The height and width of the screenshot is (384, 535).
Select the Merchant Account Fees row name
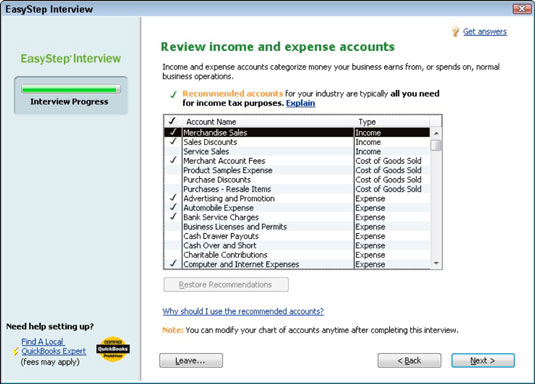tap(224, 161)
